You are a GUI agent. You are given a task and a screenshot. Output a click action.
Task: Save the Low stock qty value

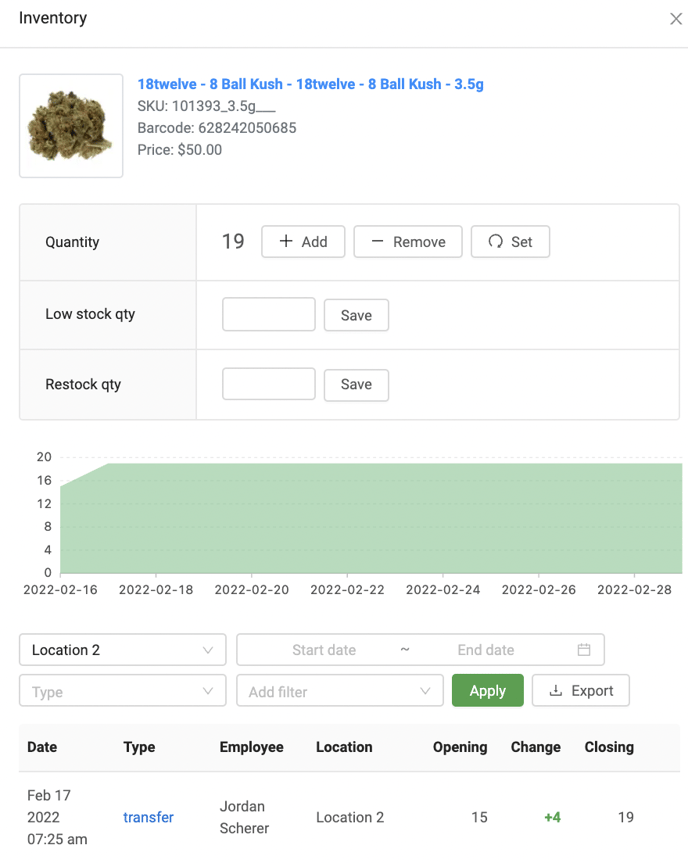[x=356, y=315]
